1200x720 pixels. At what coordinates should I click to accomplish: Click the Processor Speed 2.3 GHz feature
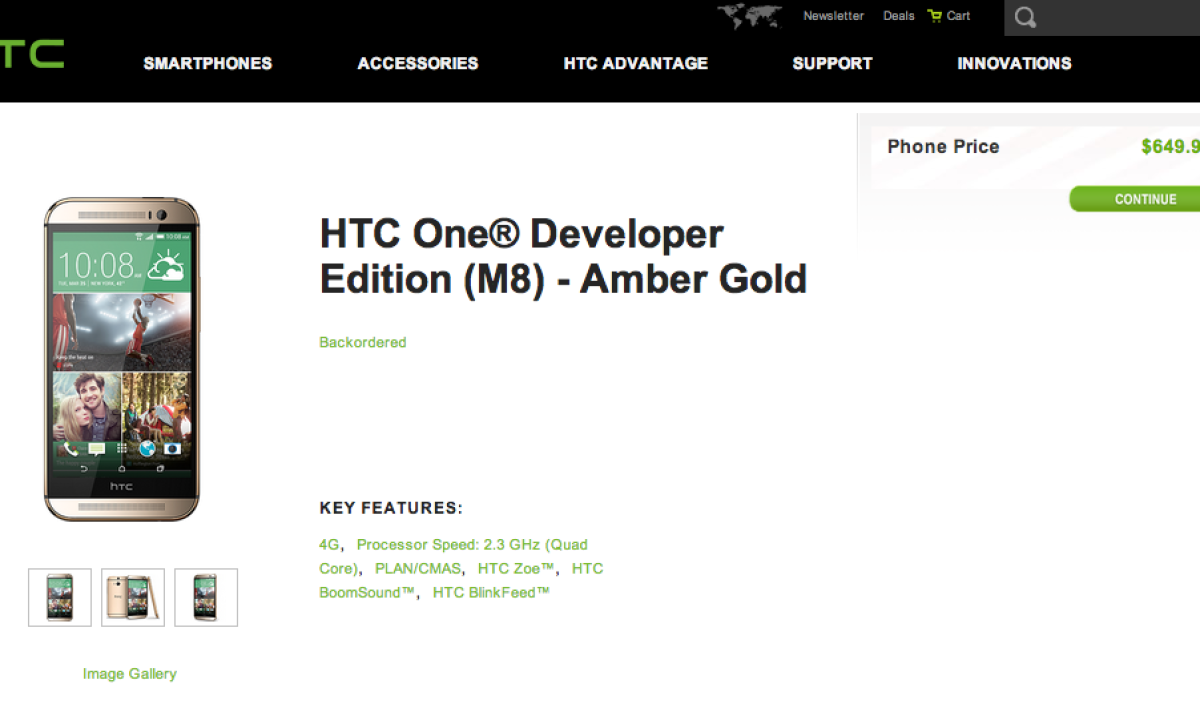pyautogui.click(x=453, y=557)
